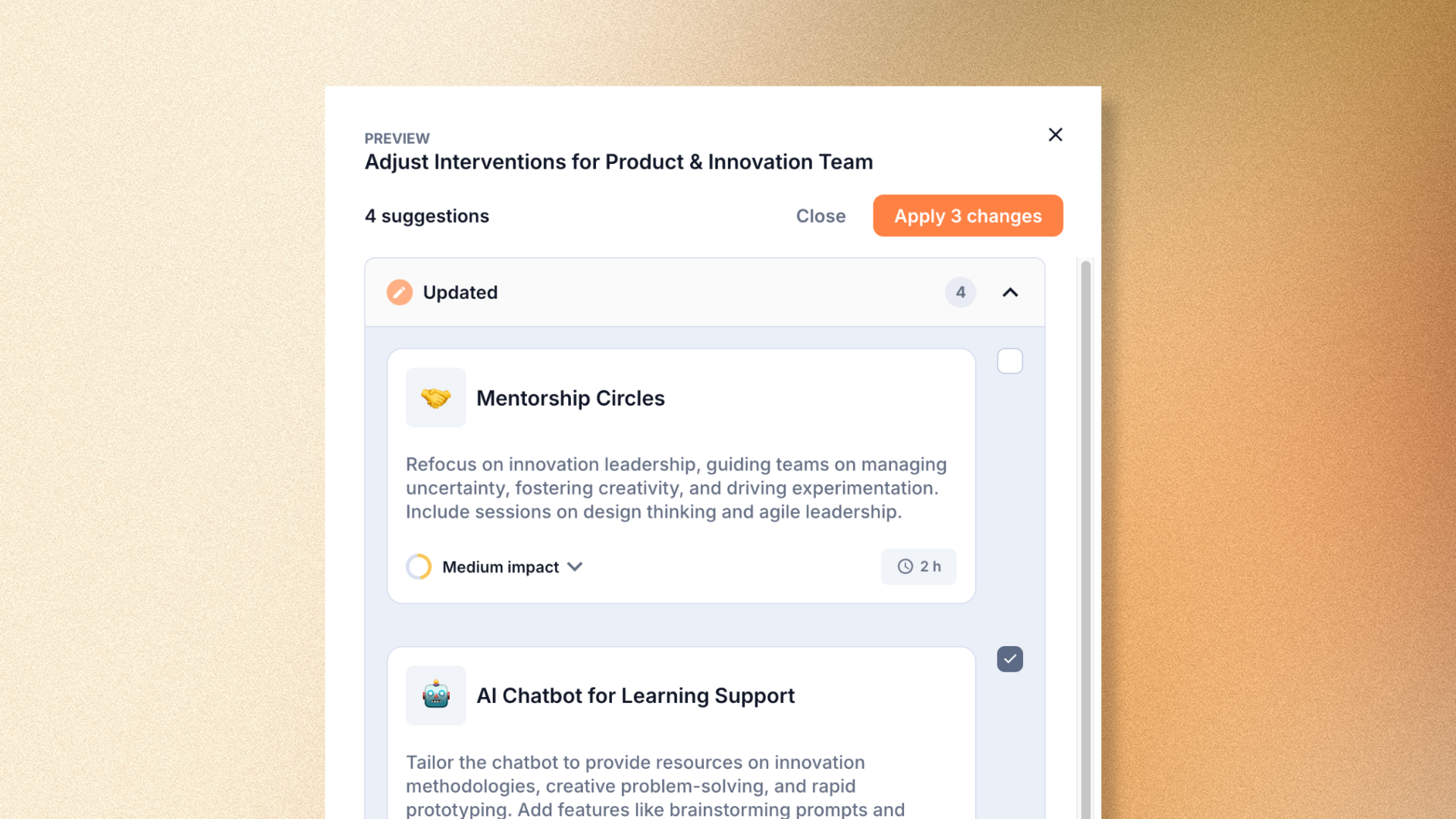Click the 2 h duration badge

(918, 567)
